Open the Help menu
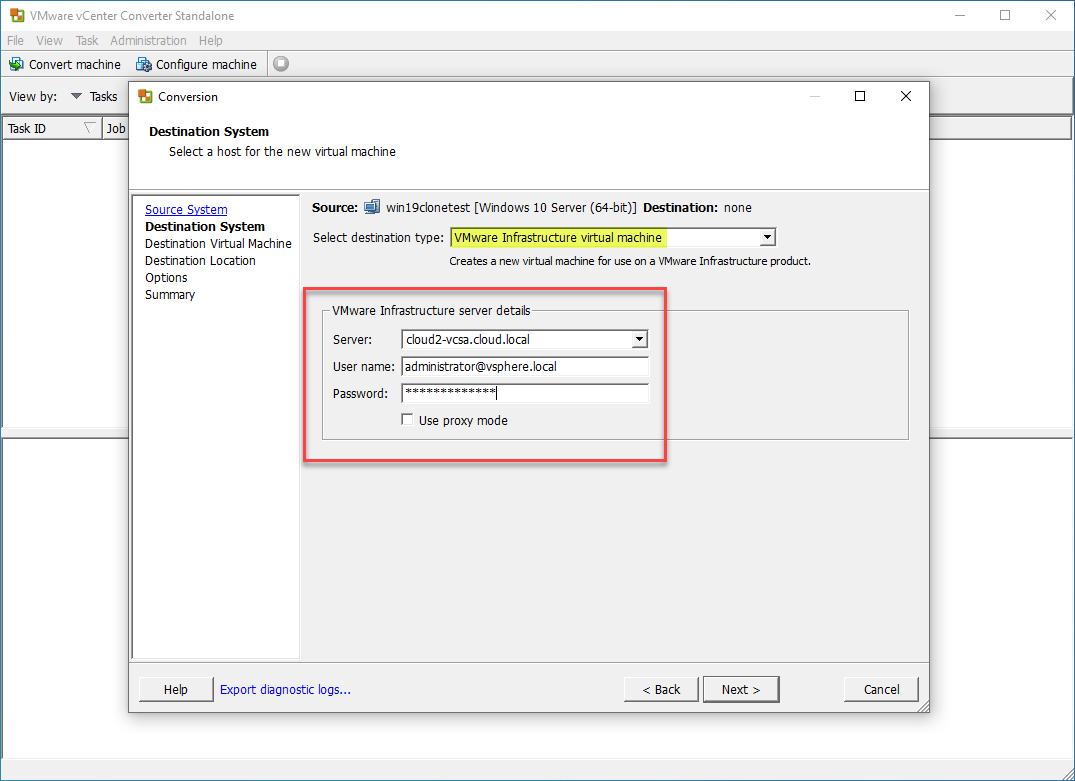The height and width of the screenshot is (781, 1075). point(210,40)
